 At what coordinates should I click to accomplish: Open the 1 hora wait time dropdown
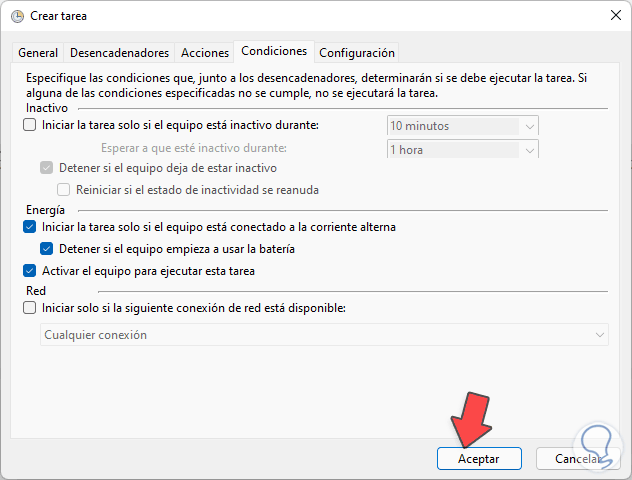[x=529, y=149]
